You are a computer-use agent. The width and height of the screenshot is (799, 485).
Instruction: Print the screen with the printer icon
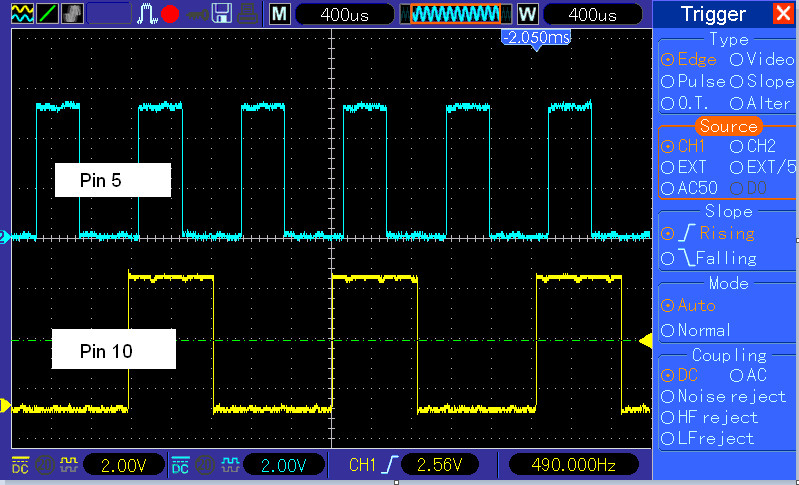tap(247, 14)
